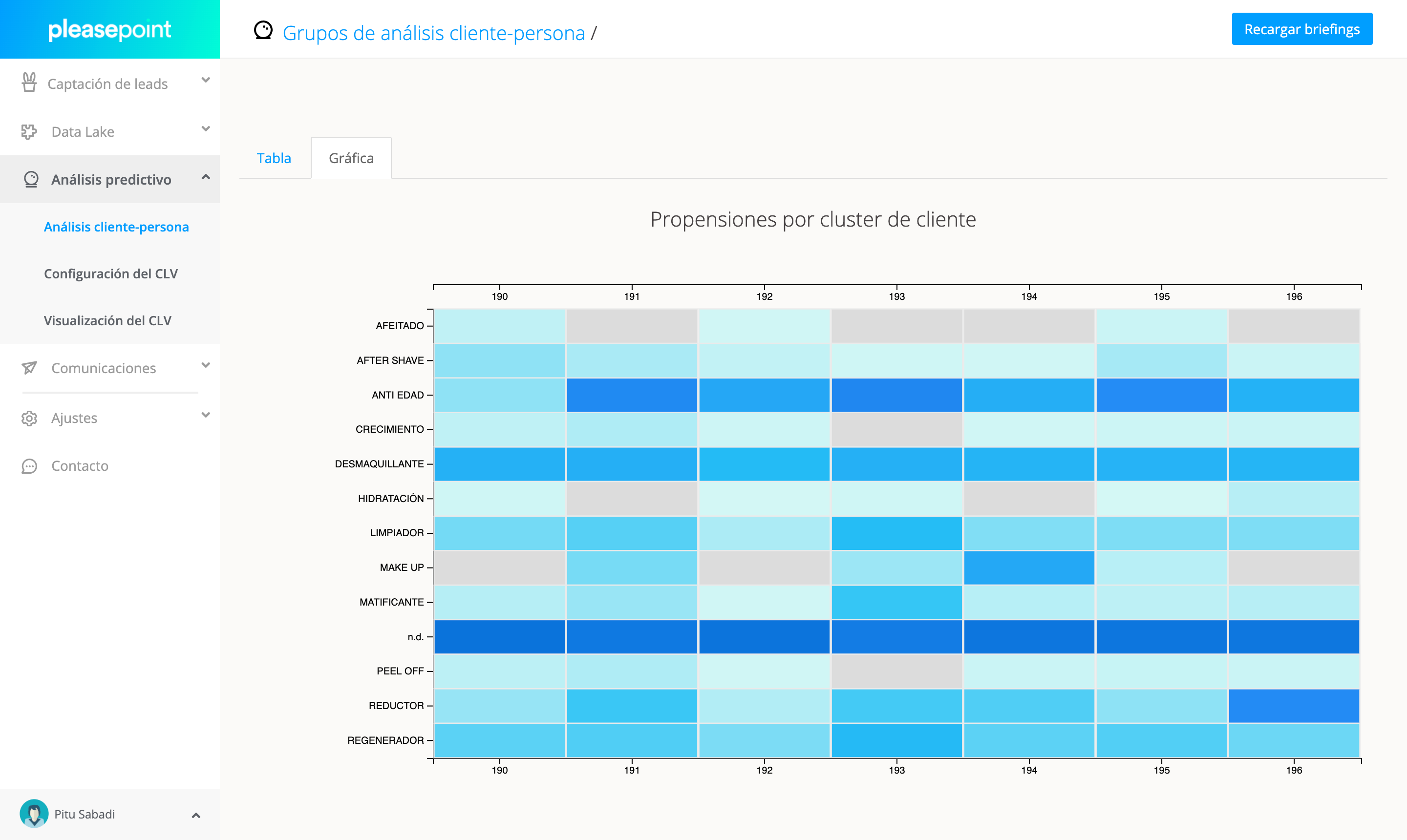This screenshot has width=1407, height=840.
Task: Click the ANTI EDAD cell for cluster 191
Action: pos(632,395)
